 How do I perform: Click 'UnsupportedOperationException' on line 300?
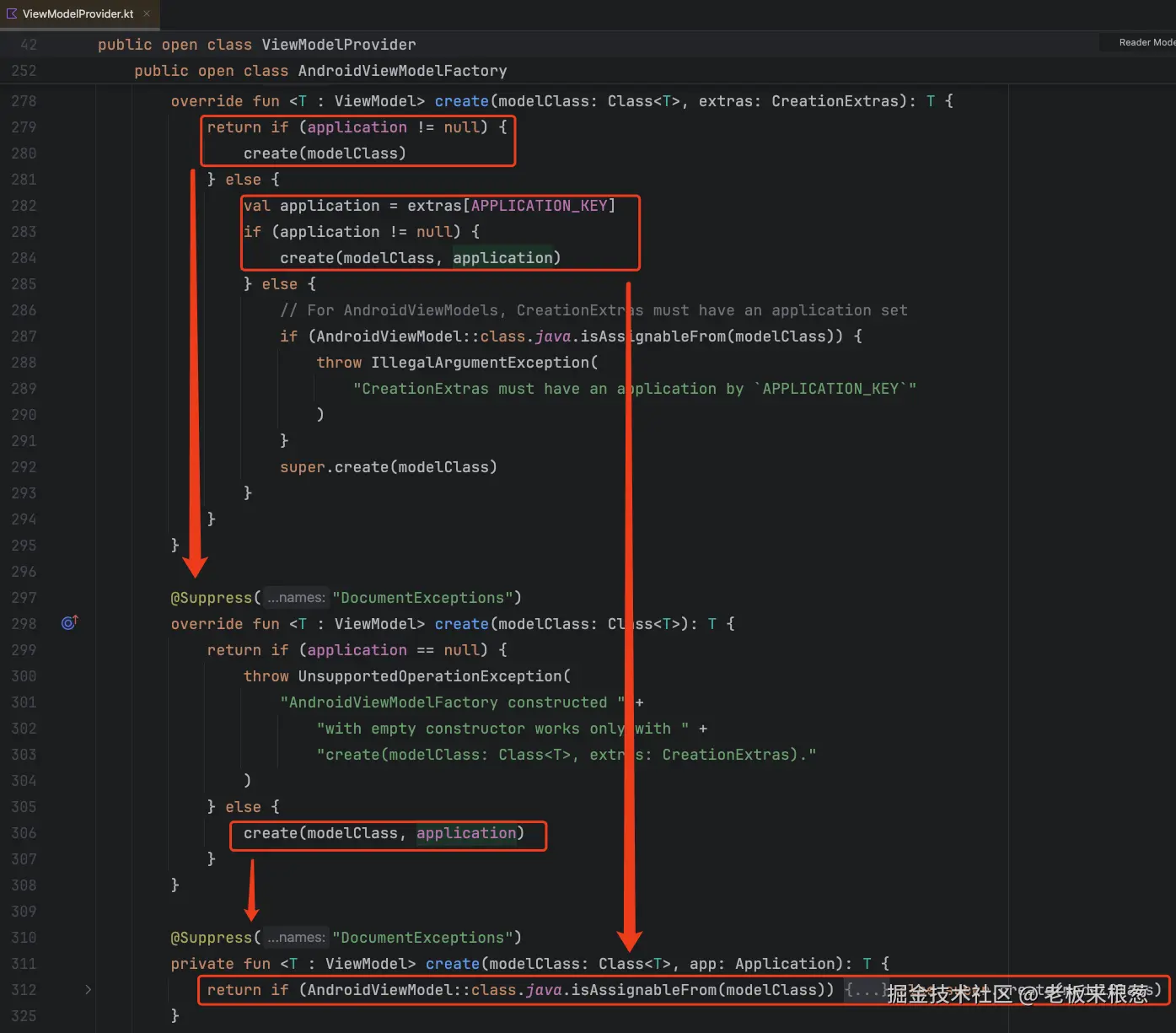click(430, 676)
